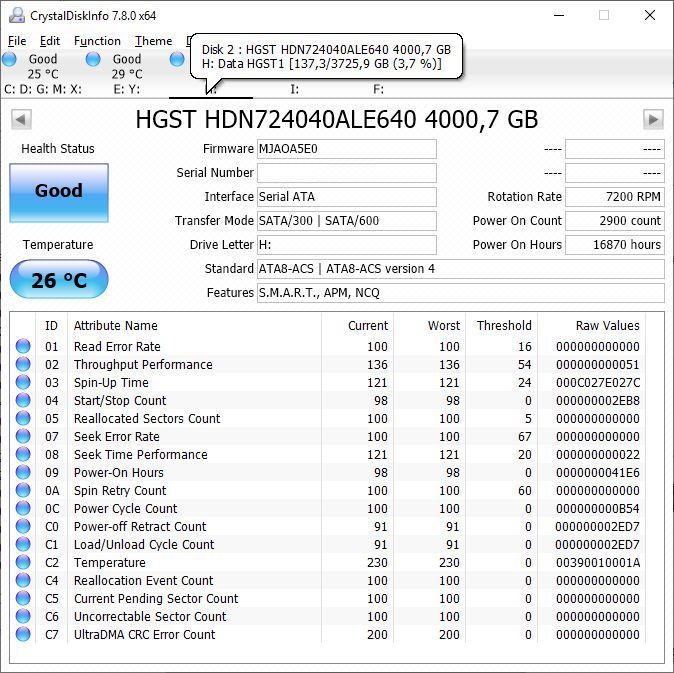Viewport: 674px width, 673px height.
Task: Click status orb for Throughput Performance
Action: pyautogui.click(x=23, y=364)
